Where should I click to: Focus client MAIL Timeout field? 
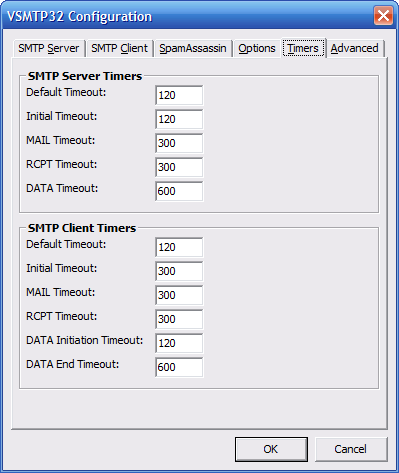coord(179,295)
